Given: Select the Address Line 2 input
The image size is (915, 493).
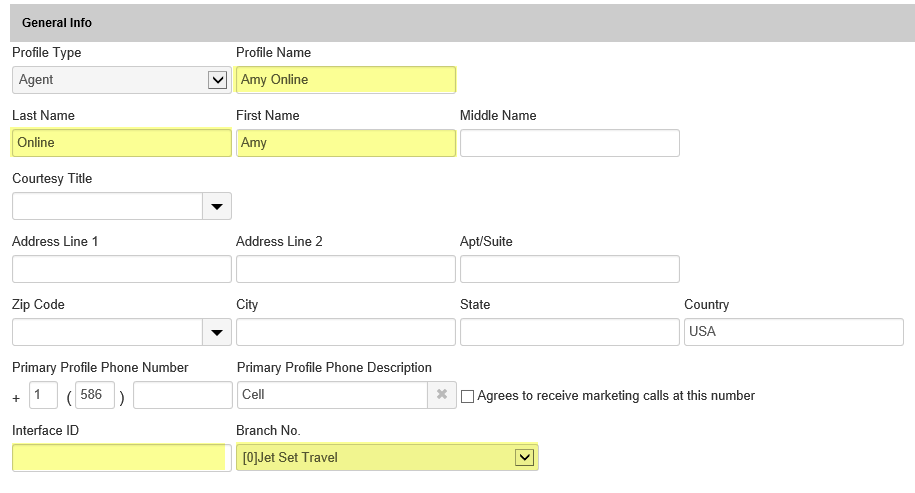Looking at the screenshot, I should [x=345, y=269].
